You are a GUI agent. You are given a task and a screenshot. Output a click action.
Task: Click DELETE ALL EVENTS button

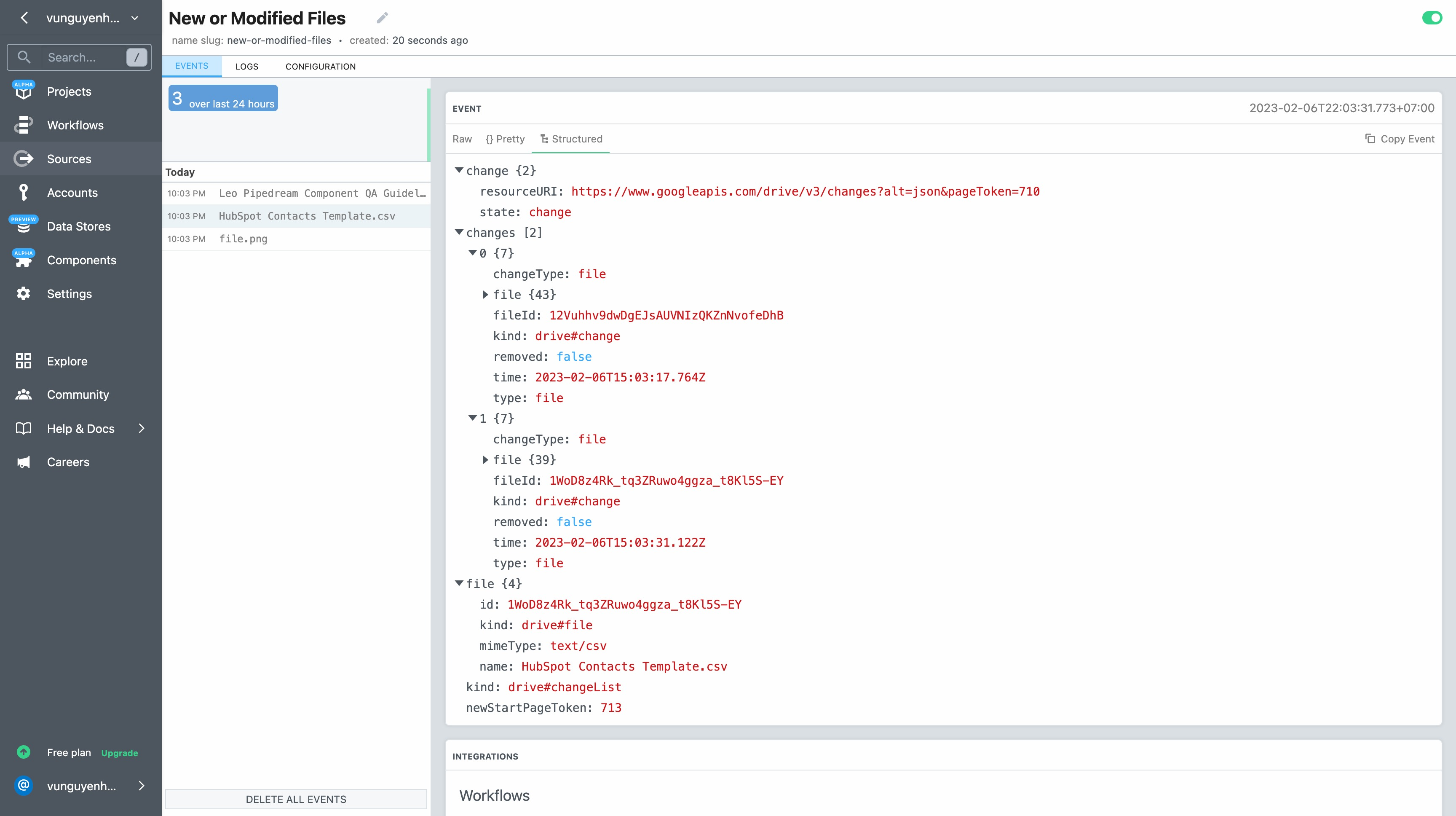pos(296,798)
